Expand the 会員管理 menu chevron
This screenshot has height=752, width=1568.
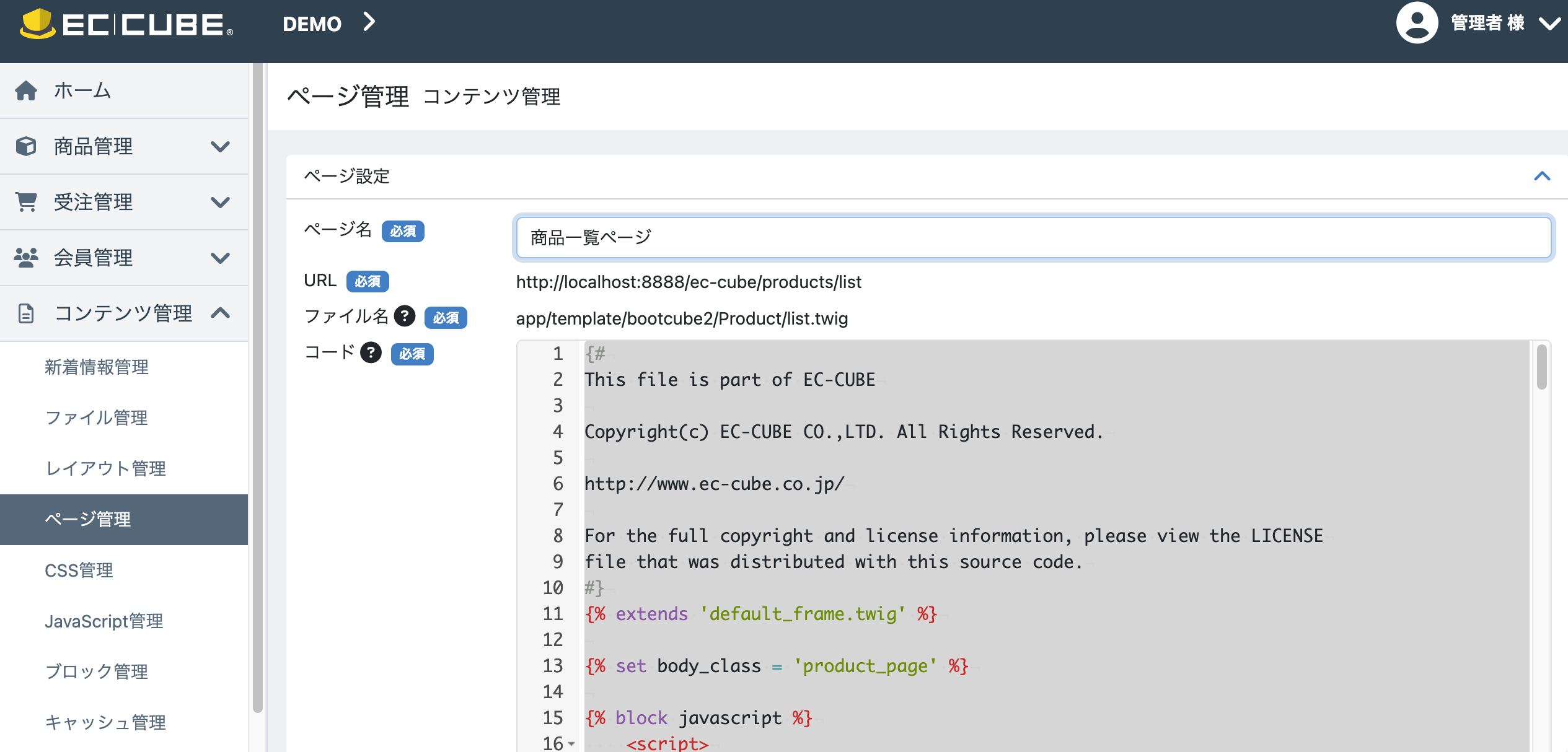[220, 258]
